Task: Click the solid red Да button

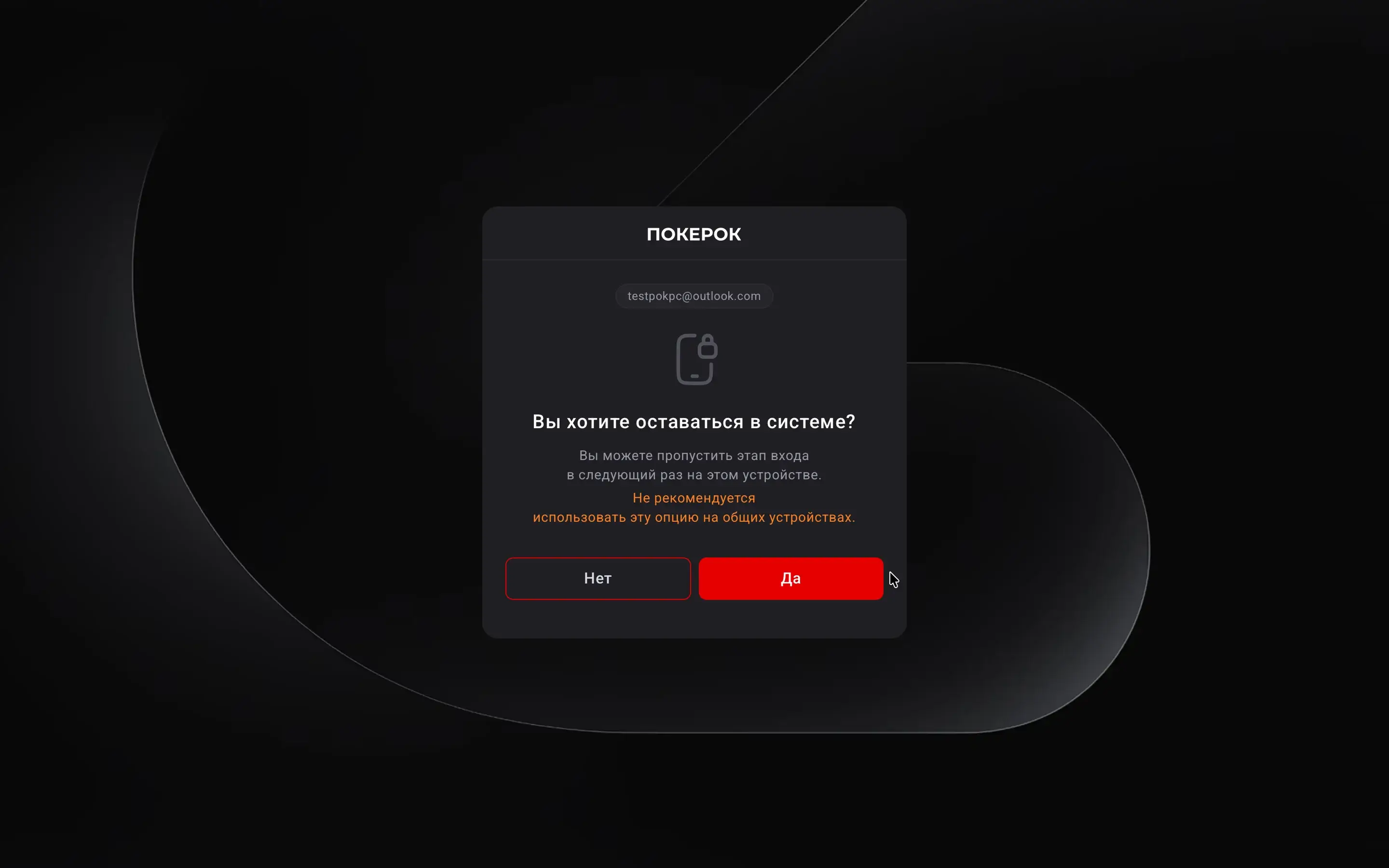Action: (x=790, y=578)
